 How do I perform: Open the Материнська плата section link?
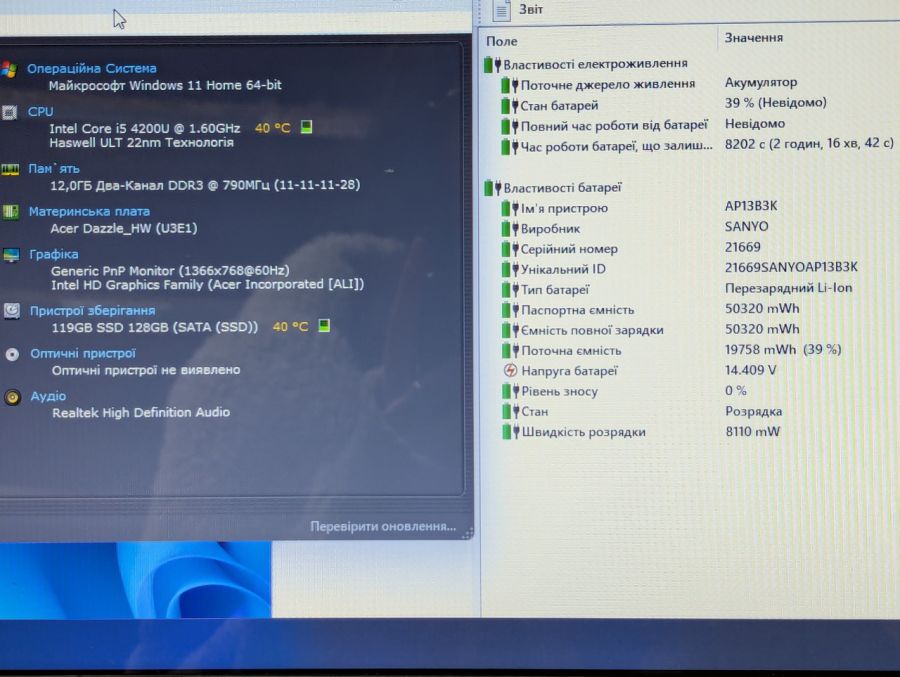click(x=90, y=211)
